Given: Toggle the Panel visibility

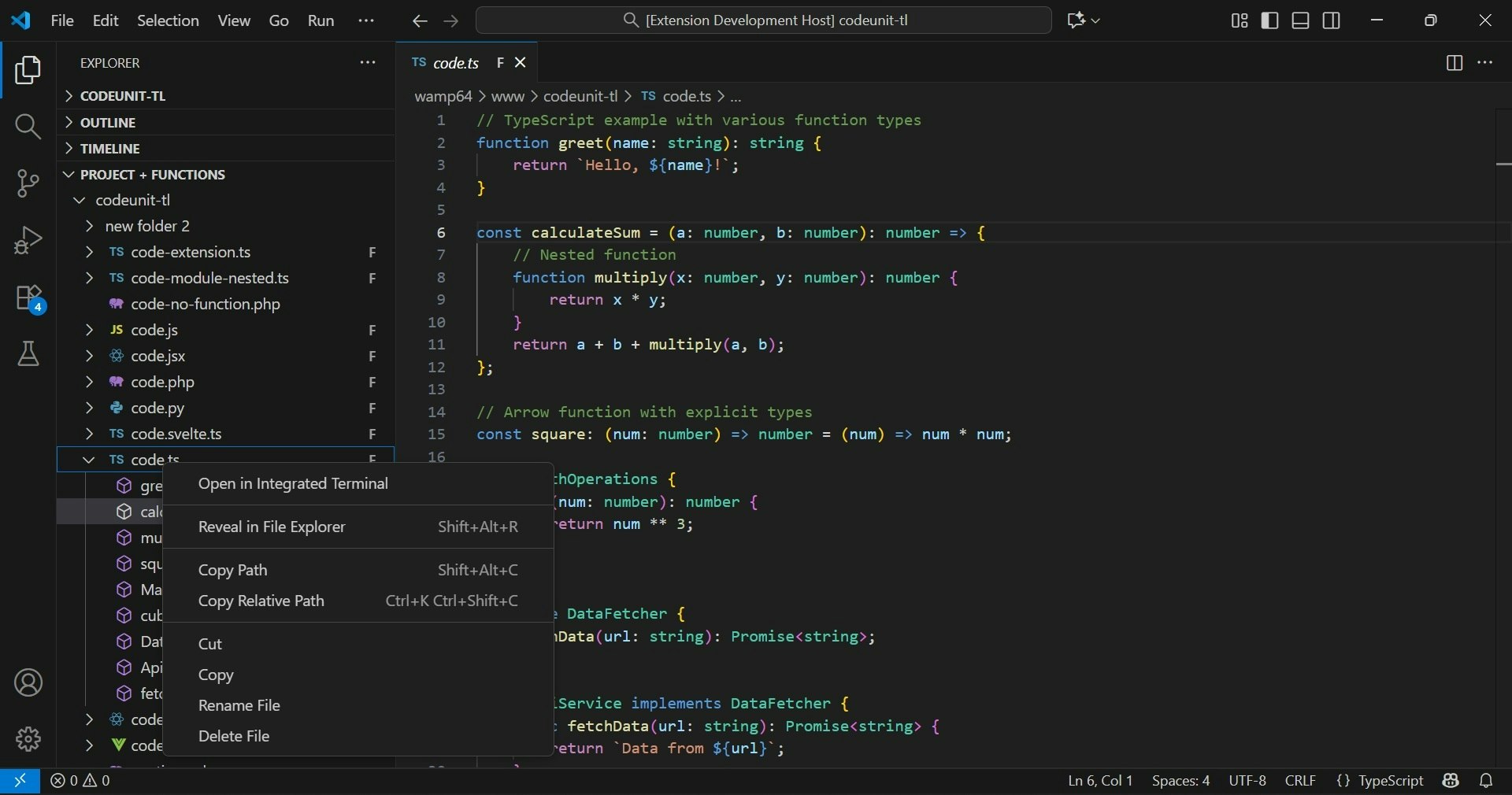Looking at the screenshot, I should (1299, 20).
